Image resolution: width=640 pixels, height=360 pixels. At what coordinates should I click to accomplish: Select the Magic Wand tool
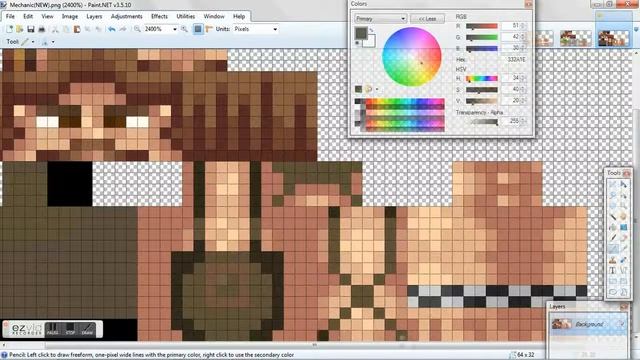[612, 216]
